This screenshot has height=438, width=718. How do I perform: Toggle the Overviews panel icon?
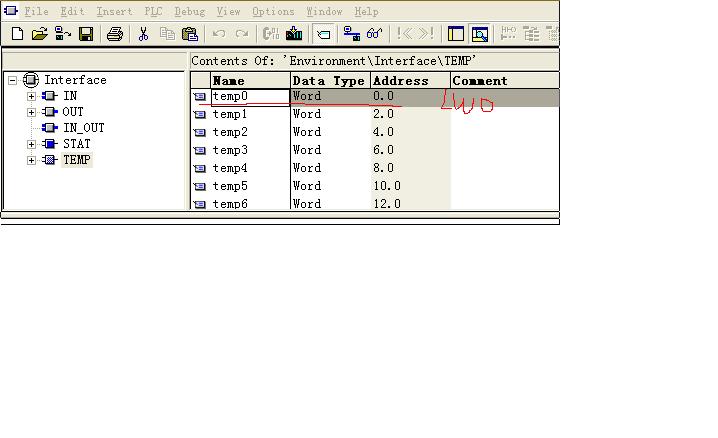click(456, 34)
